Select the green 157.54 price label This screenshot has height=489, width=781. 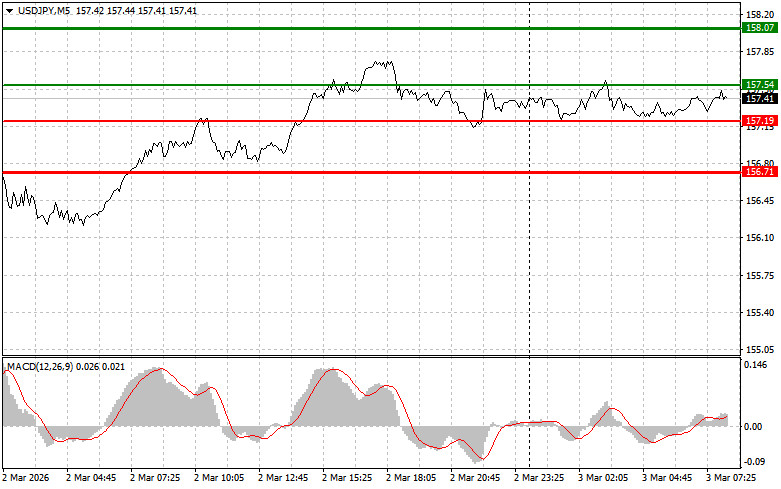click(x=759, y=85)
